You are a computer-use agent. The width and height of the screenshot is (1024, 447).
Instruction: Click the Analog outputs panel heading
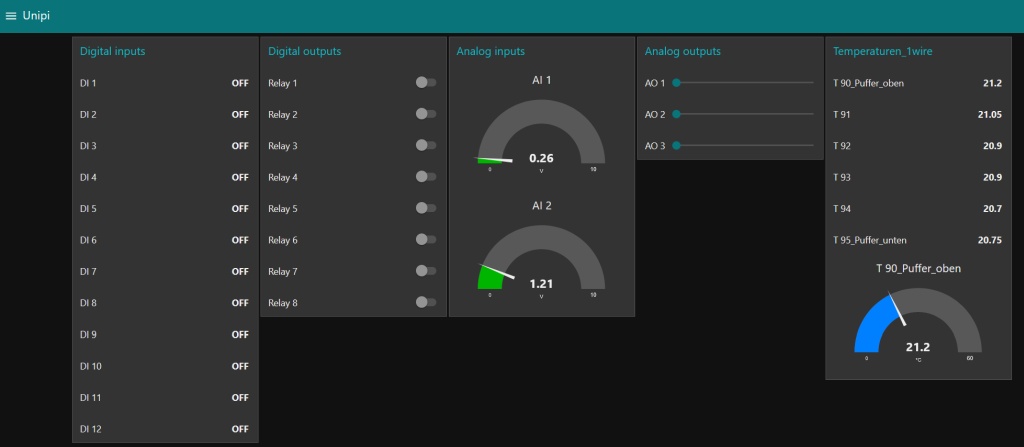click(x=682, y=51)
